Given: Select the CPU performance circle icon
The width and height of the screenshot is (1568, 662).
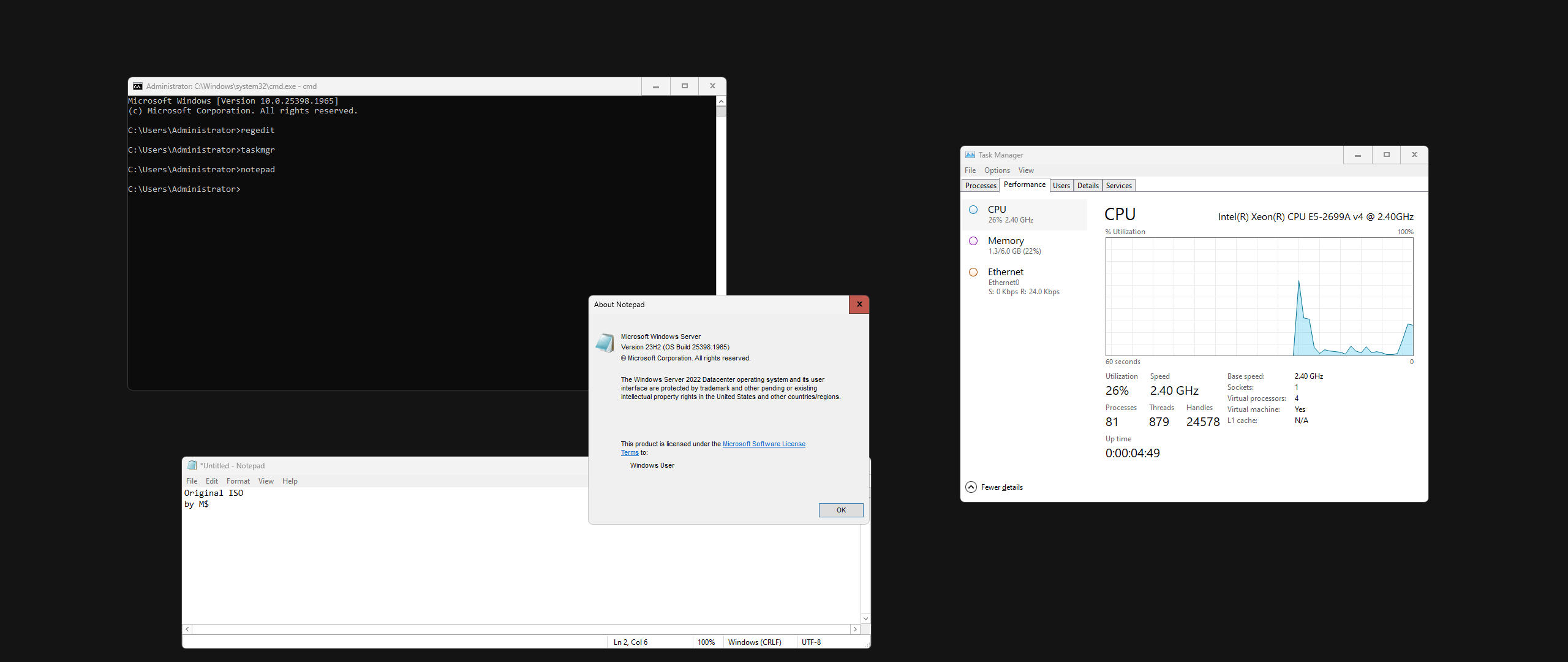Looking at the screenshot, I should point(973,210).
